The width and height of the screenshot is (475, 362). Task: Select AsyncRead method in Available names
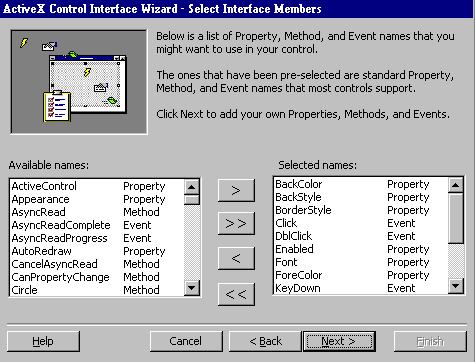[97, 212]
